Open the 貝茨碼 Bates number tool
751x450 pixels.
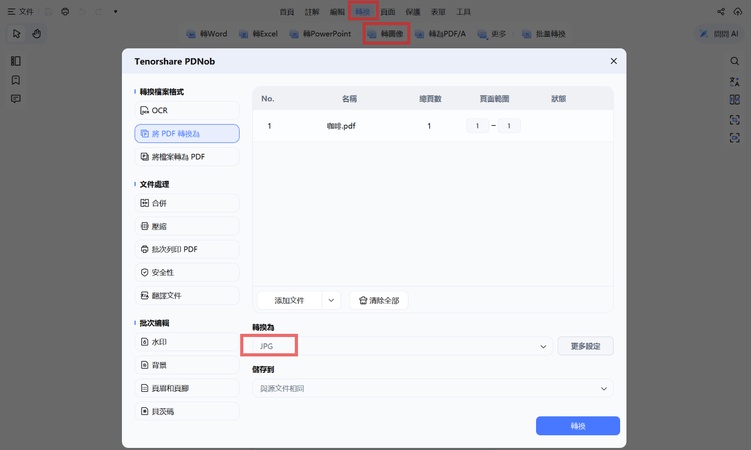187,411
